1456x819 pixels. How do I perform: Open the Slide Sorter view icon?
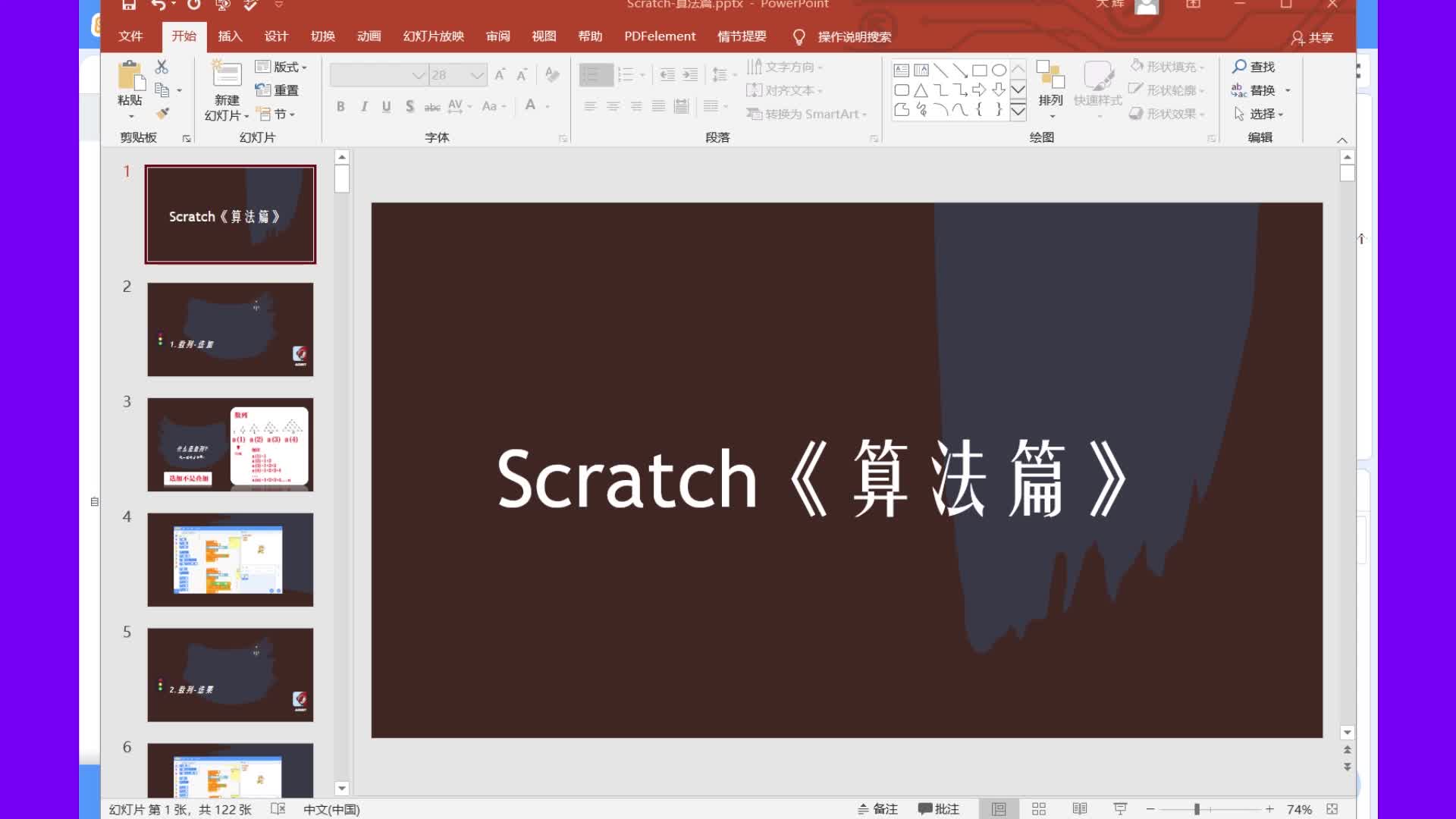point(1039,809)
